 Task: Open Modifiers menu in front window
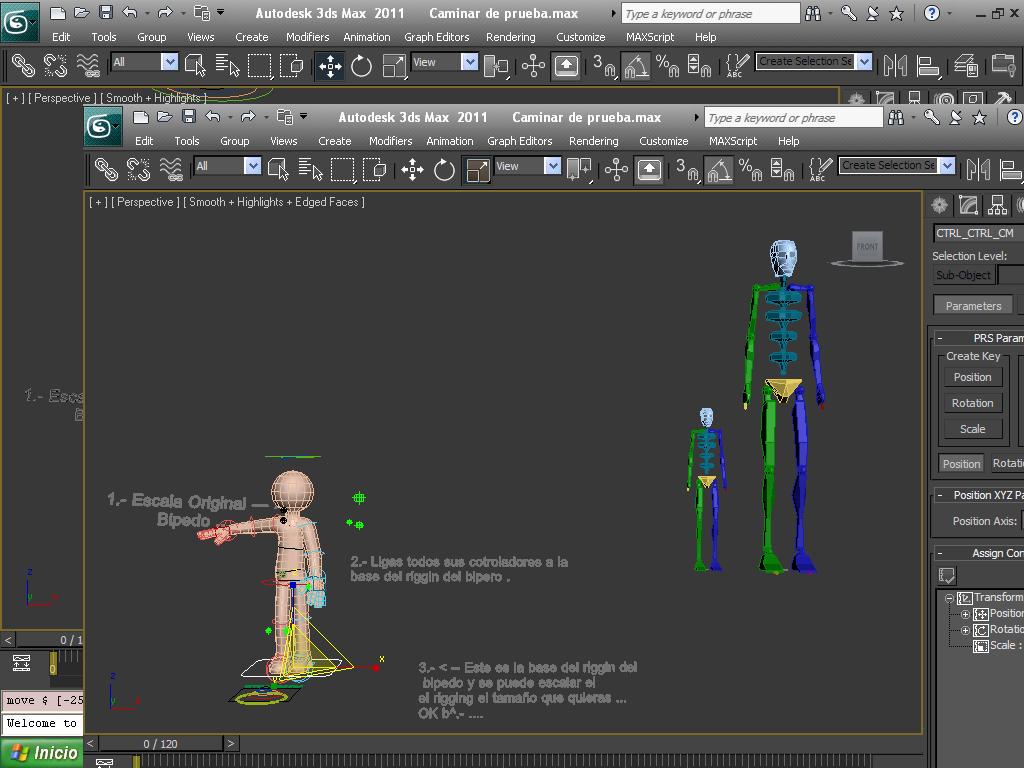click(x=391, y=141)
